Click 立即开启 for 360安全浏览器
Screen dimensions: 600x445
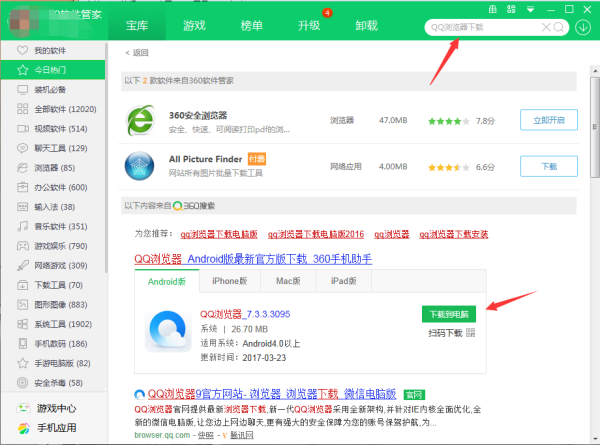[x=549, y=121]
